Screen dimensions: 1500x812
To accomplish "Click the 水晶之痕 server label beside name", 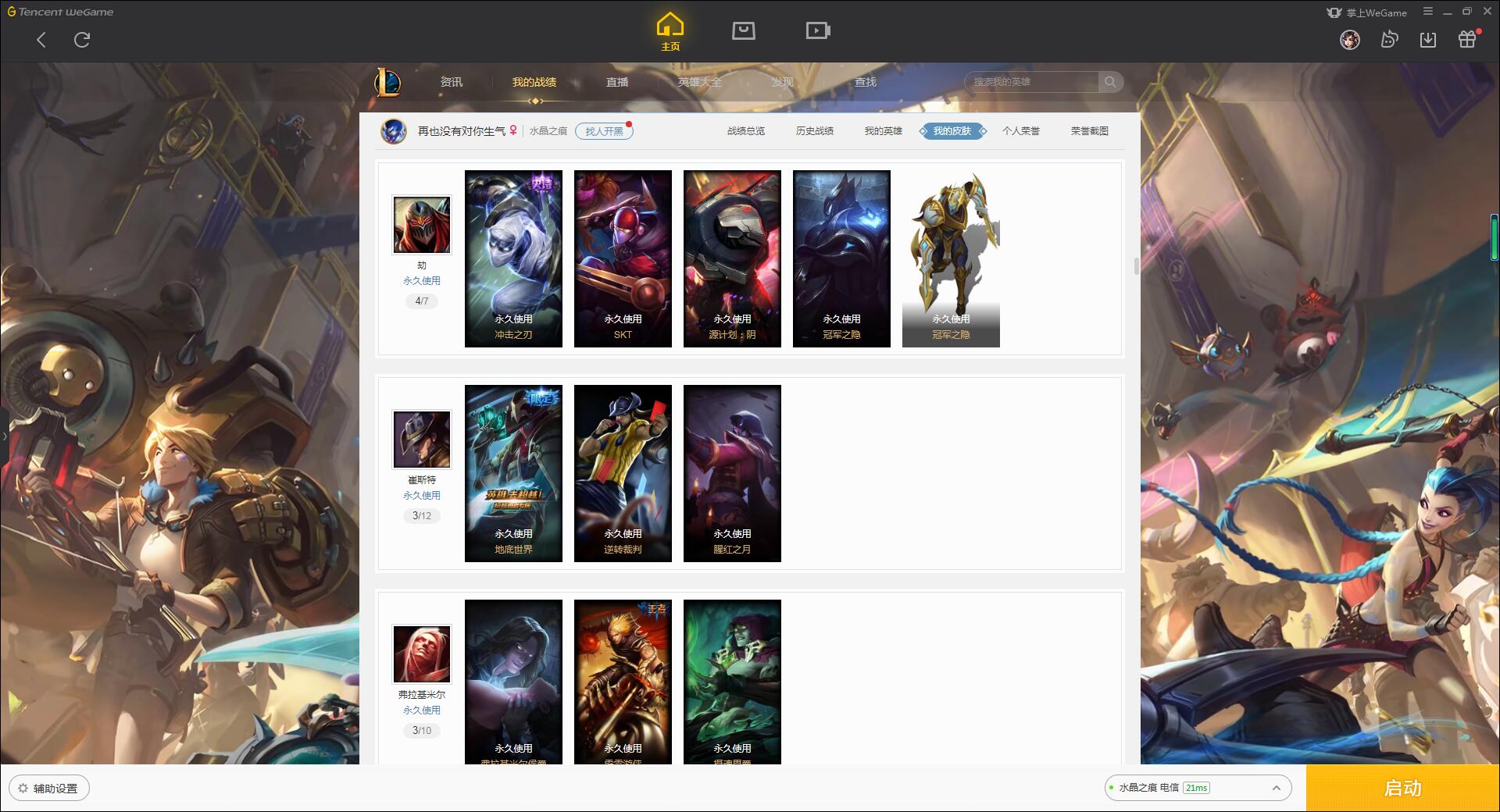I will click(x=548, y=131).
